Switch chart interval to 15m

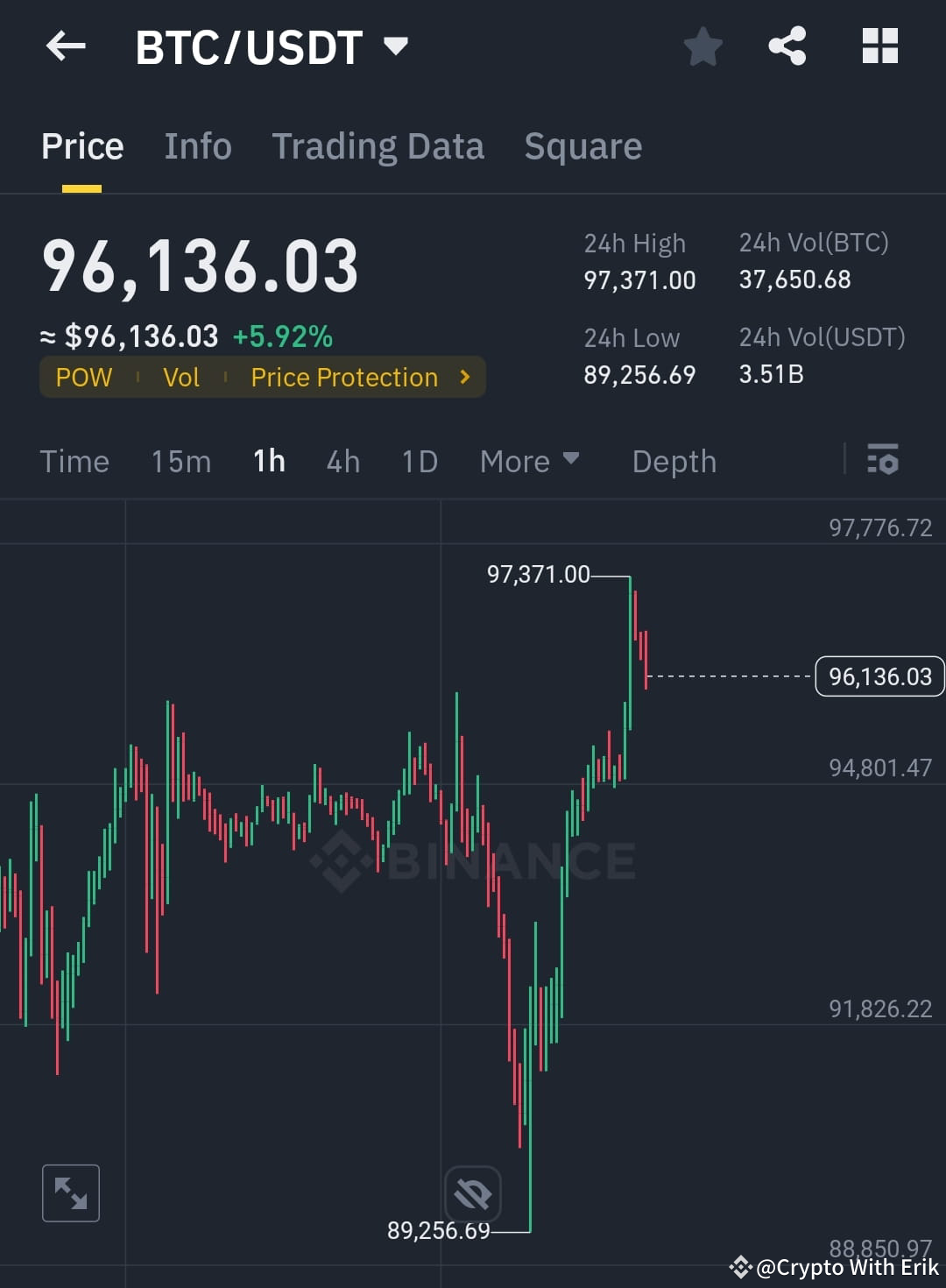[x=180, y=460]
